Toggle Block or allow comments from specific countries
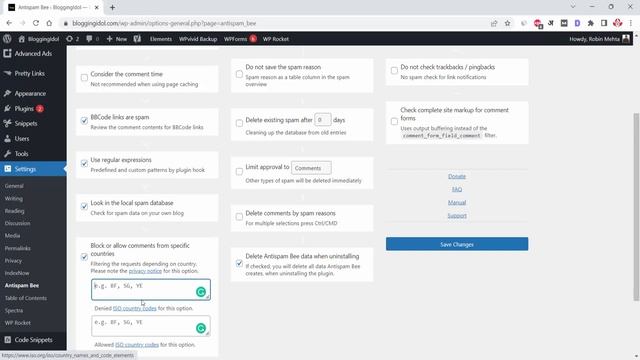The height and width of the screenshot is (360, 640). pos(84,257)
